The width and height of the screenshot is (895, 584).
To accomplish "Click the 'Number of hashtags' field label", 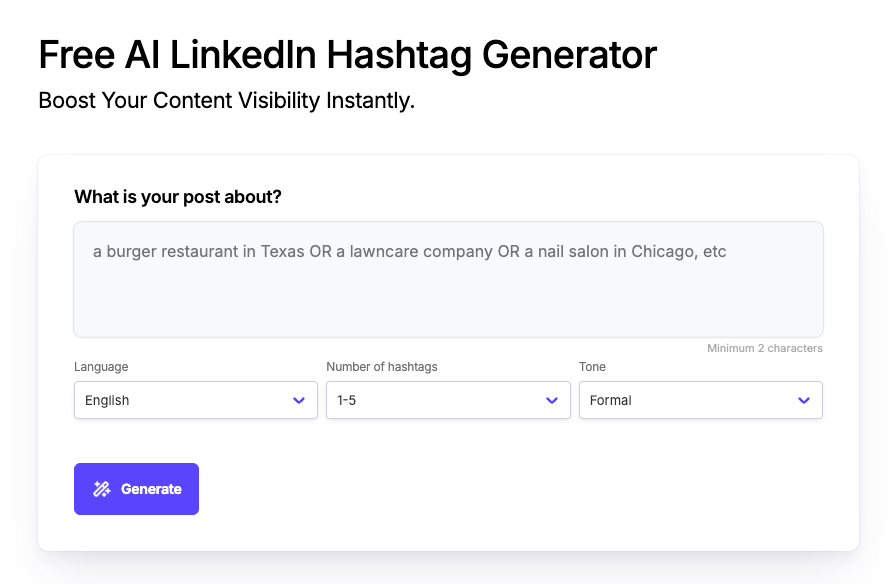I will [382, 367].
